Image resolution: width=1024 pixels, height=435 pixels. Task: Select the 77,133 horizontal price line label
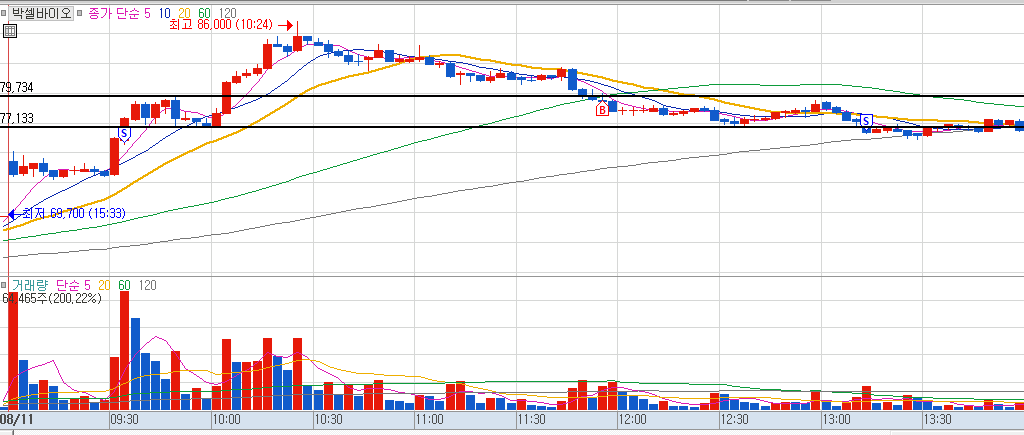pos(17,118)
